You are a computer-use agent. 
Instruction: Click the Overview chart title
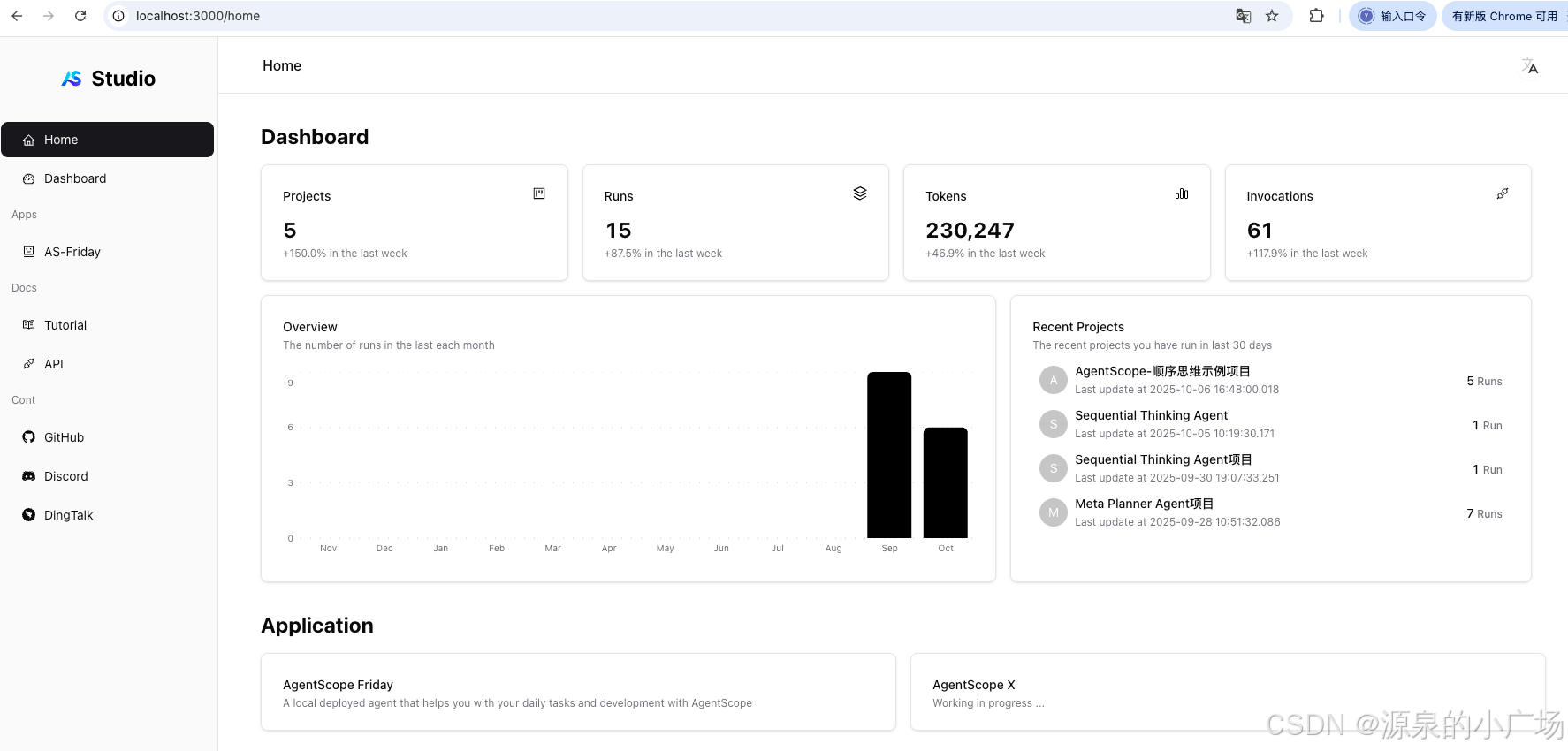pyautogui.click(x=310, y=327)
